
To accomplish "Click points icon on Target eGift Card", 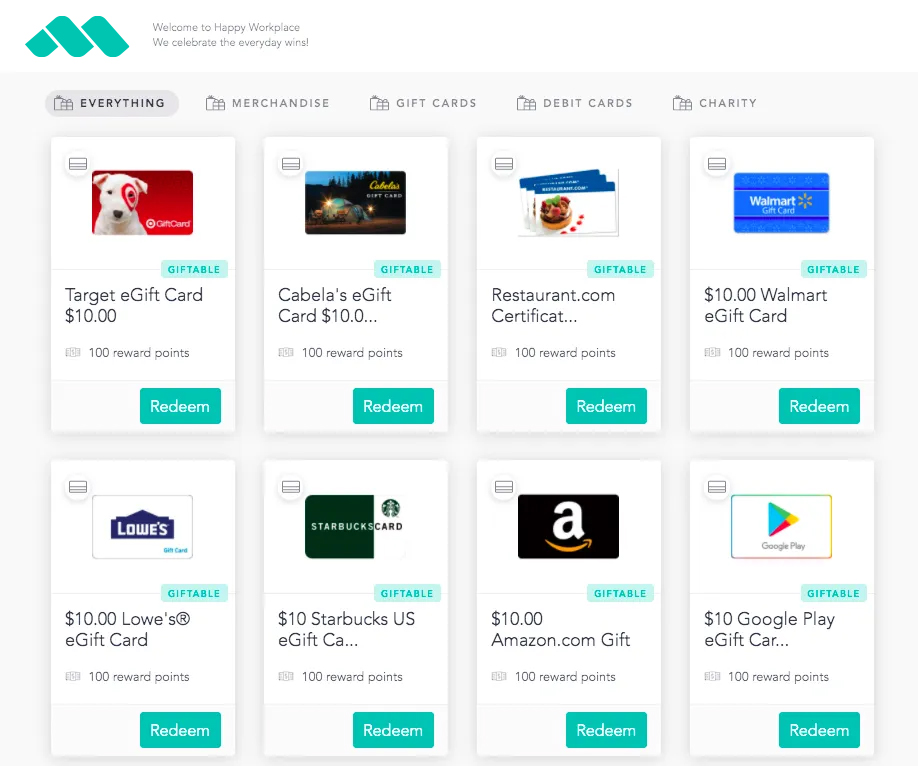I will click(73, 353).
